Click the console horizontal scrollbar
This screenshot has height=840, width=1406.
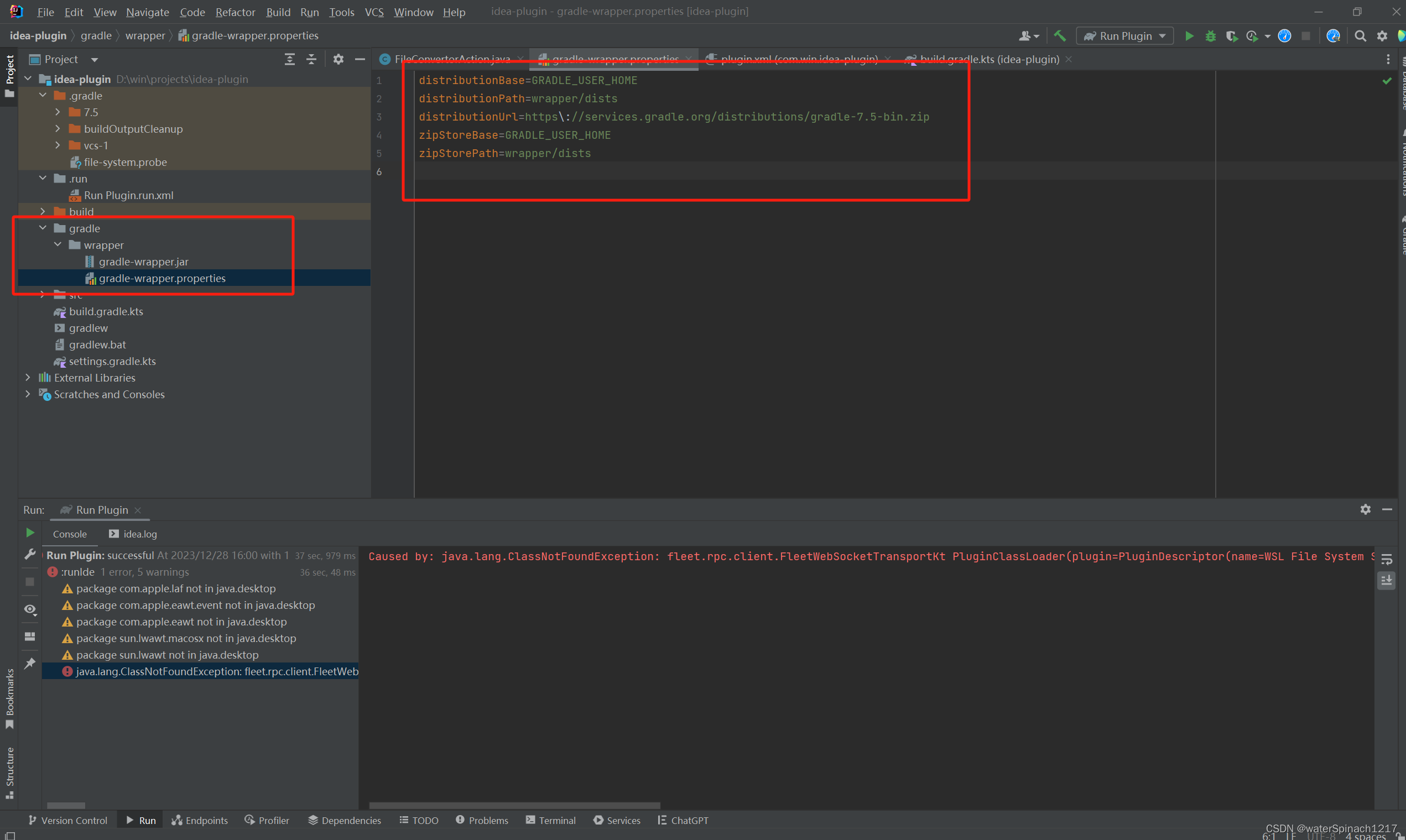[514, 805]
